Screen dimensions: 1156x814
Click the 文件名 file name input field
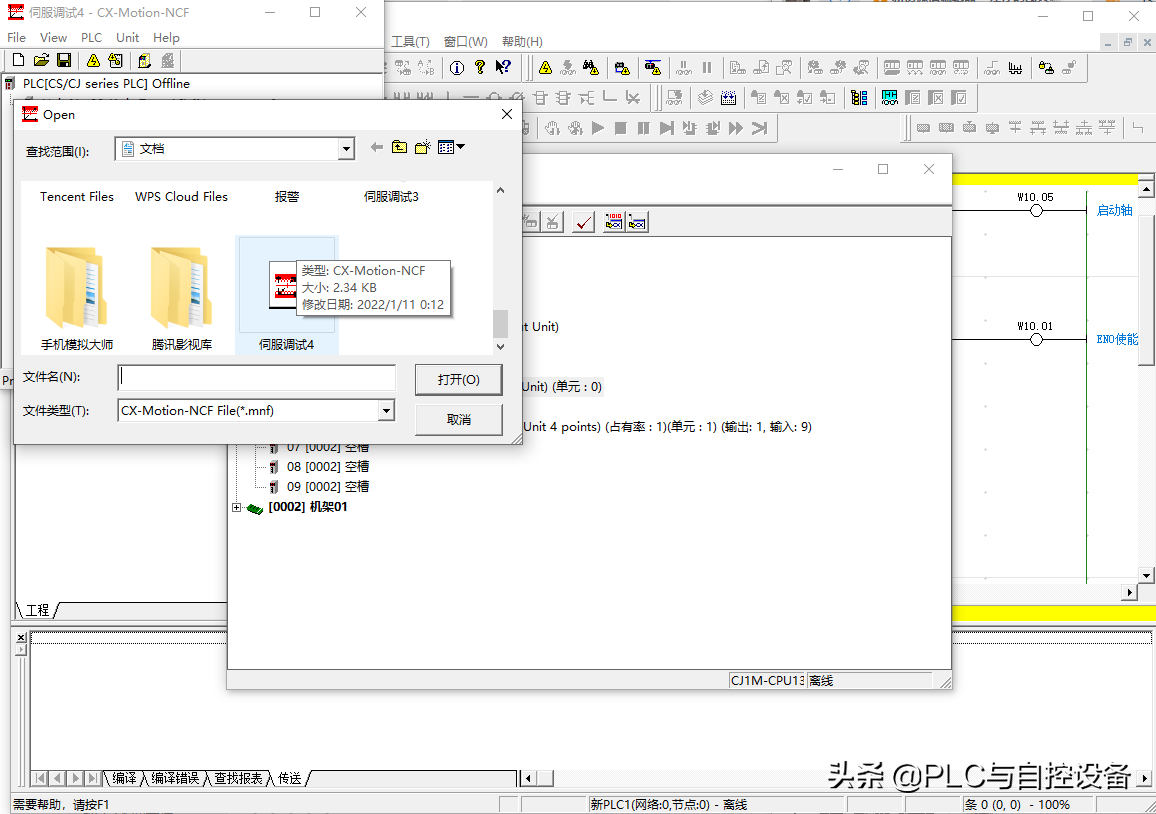257,378
